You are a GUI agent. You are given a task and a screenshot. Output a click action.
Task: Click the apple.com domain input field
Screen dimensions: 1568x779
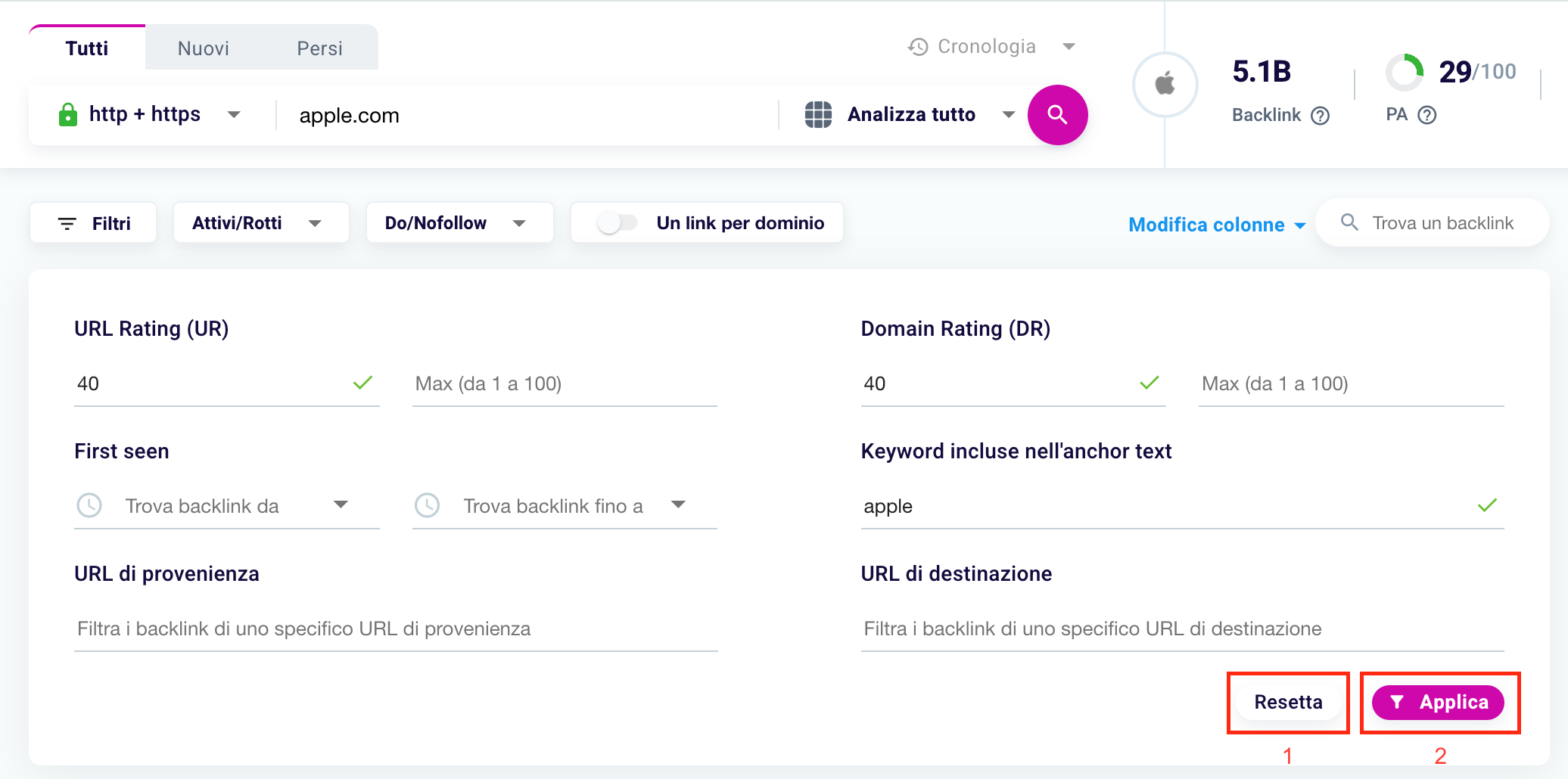pyautogui.click(x=528, y=115)
